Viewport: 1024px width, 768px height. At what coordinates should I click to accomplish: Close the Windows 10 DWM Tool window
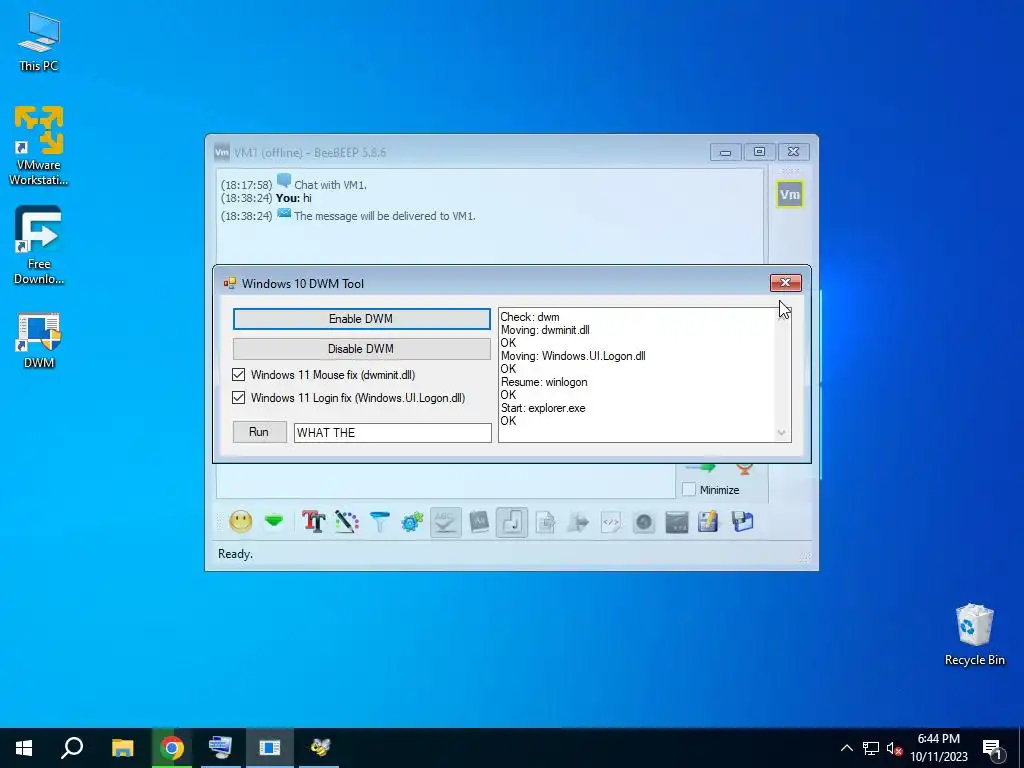click(786, 282)
